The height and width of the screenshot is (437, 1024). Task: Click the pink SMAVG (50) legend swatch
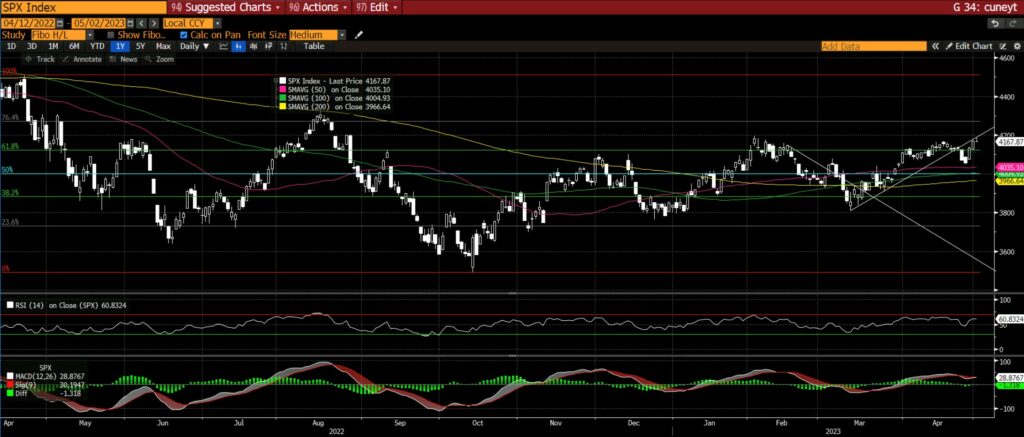pos(282,89)
